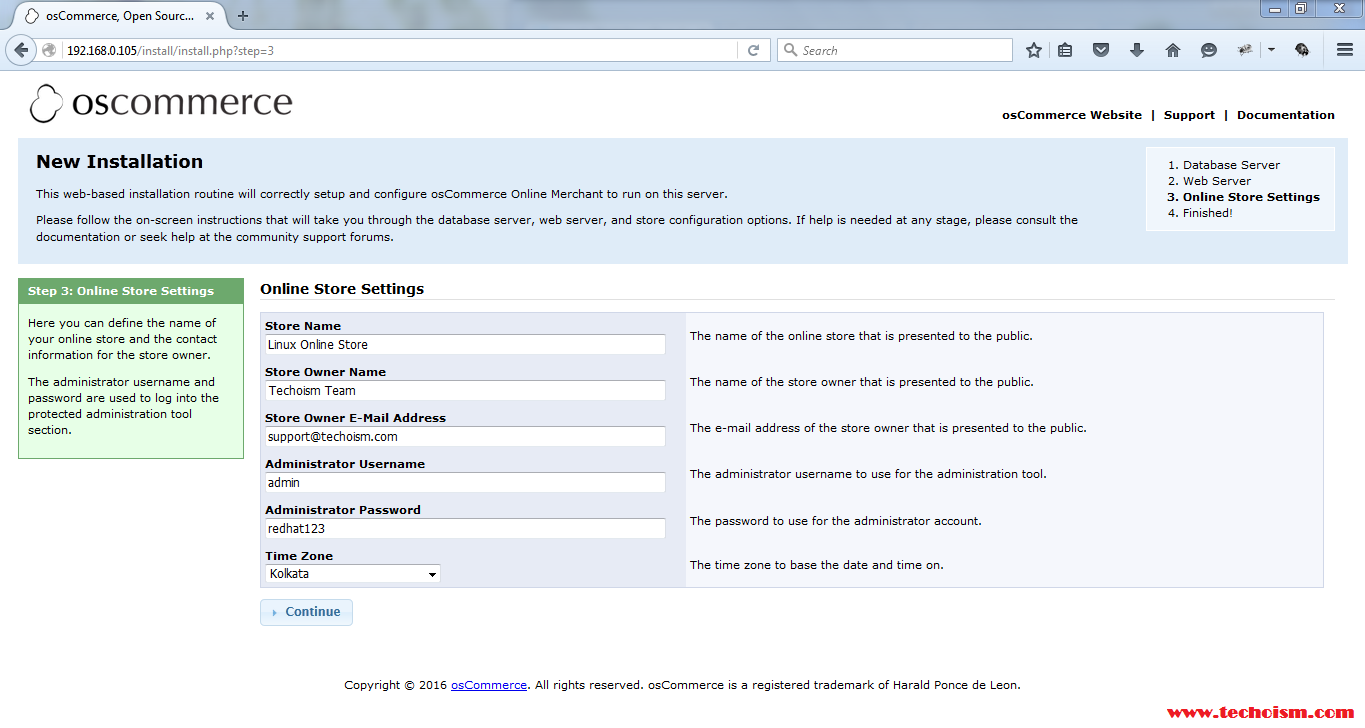Open the downloads arrow icon

pyautogui.click(x=1137, y=50)
